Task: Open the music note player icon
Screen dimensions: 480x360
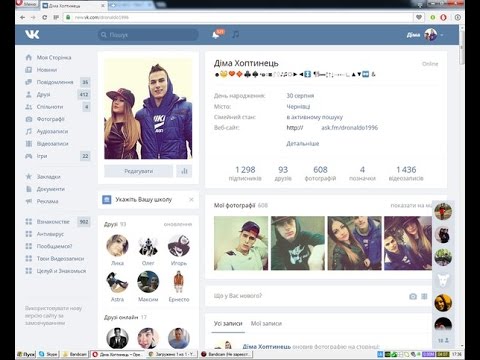Action: [x=235, y=34]
